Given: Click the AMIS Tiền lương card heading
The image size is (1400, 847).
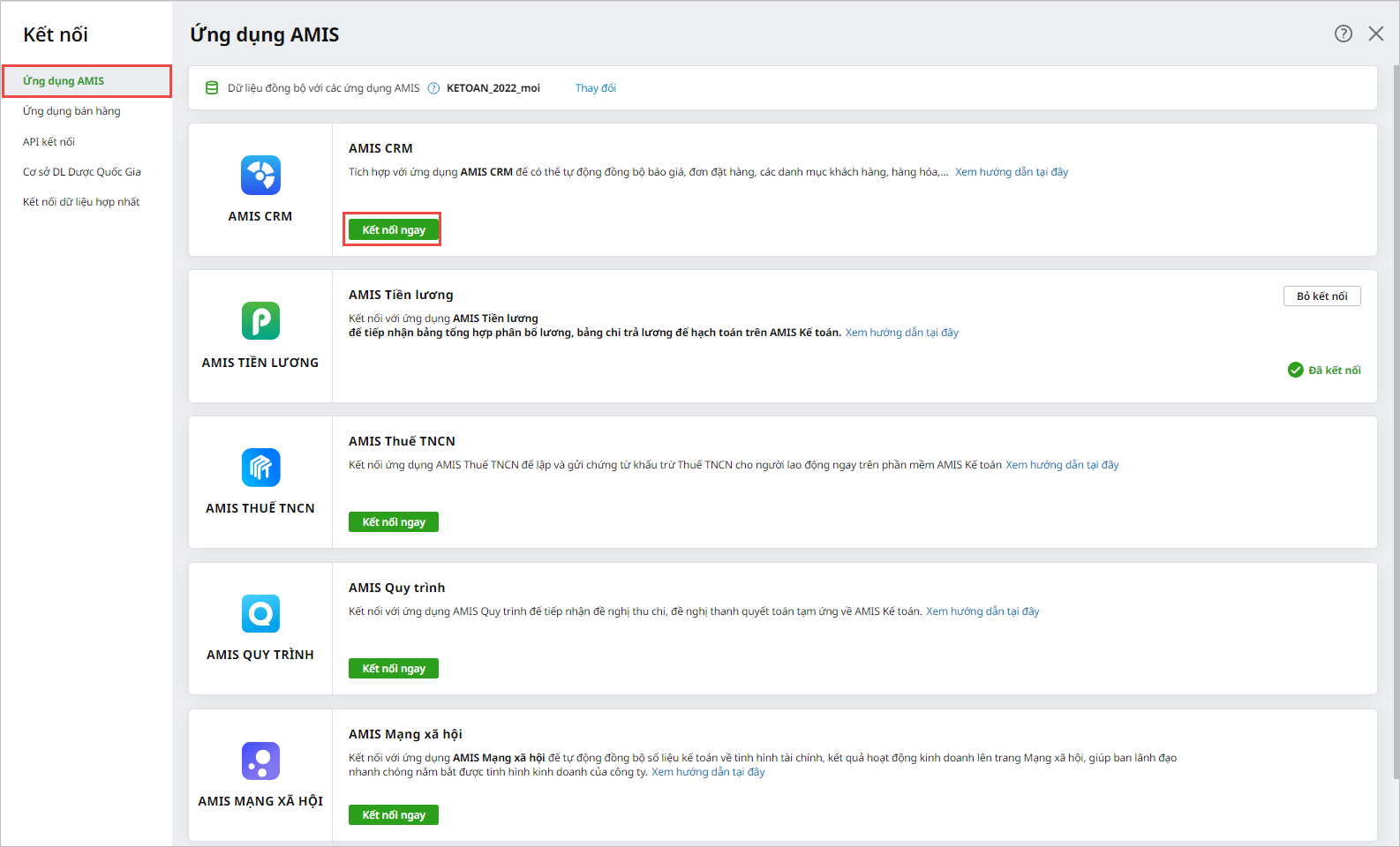Looking at the screenshot, I should tap(401, 295).
